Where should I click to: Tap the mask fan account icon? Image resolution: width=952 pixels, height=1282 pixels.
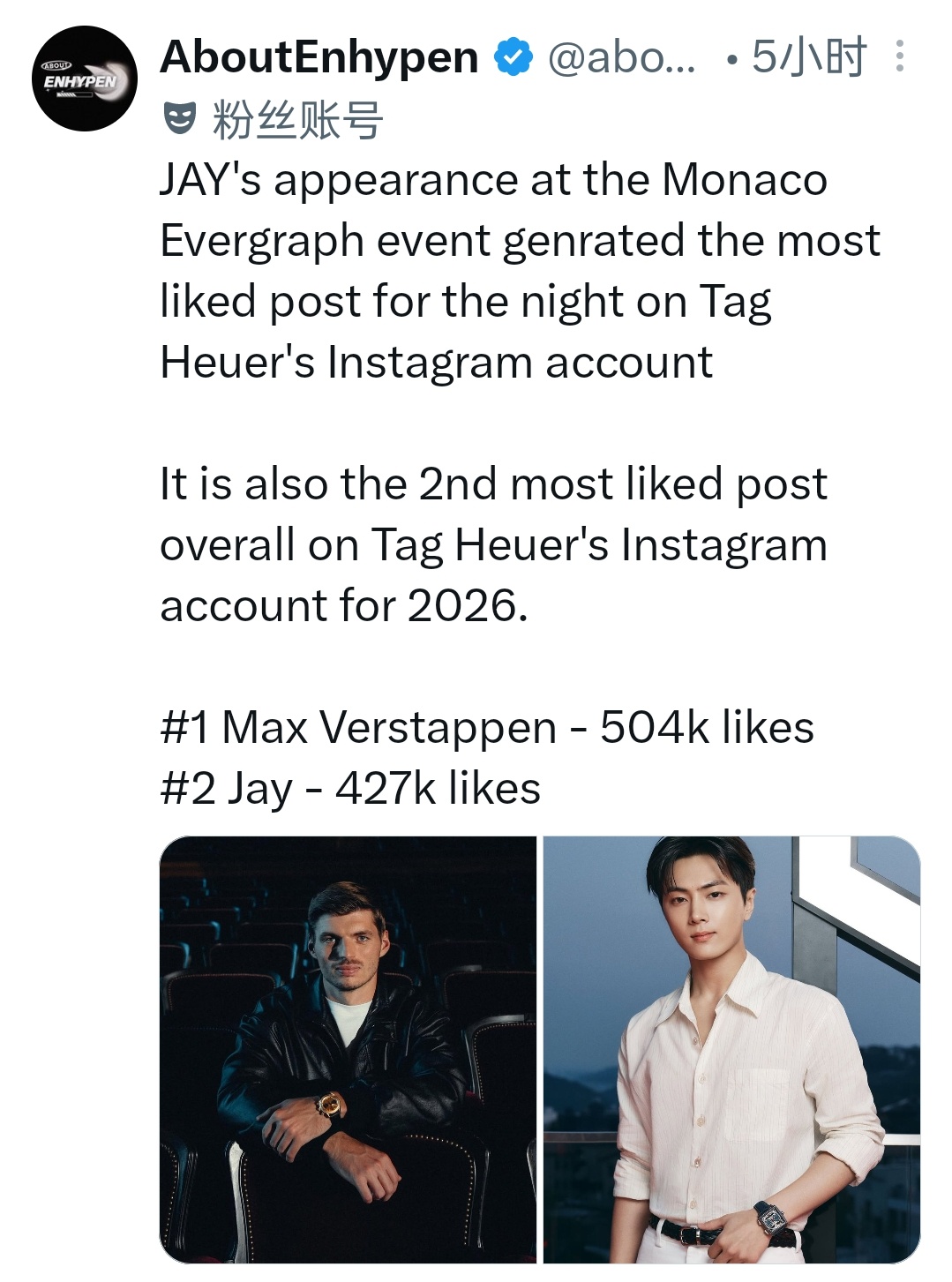180,118
